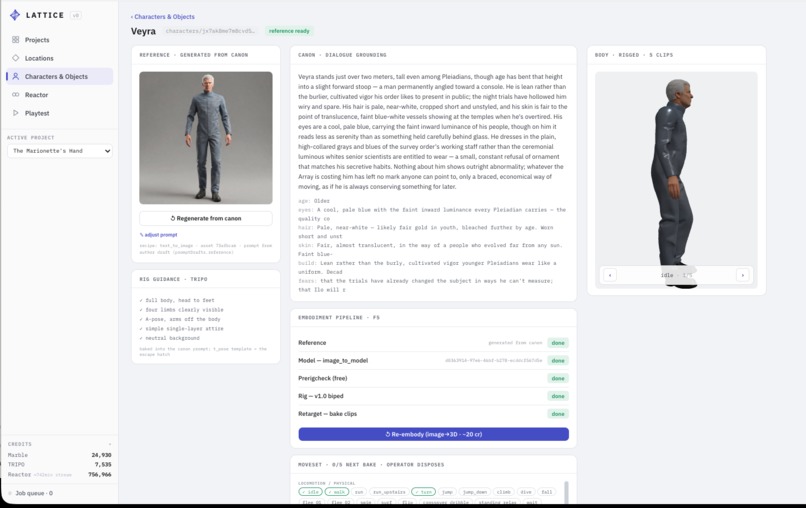Click the Marble credits value 24,930
This screenshot has width=806, height=508.
[x=101, y=455]
